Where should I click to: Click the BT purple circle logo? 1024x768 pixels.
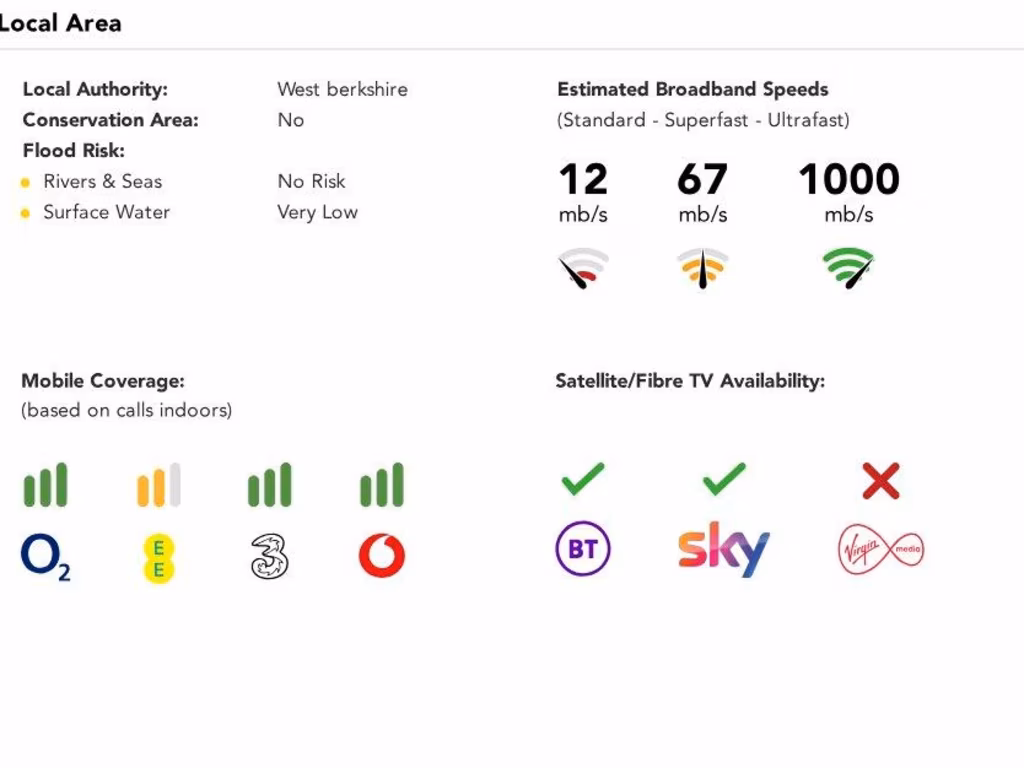[x=583, y=549]
